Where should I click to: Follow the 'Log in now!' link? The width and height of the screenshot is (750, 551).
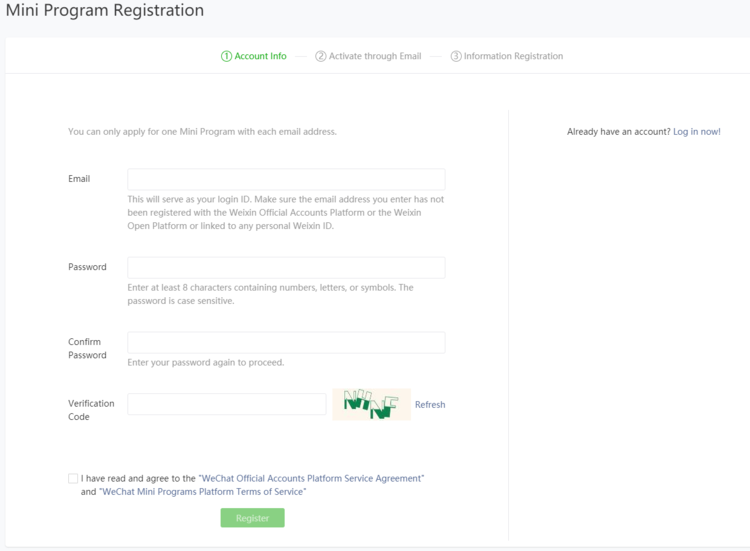tap(696, 132)
